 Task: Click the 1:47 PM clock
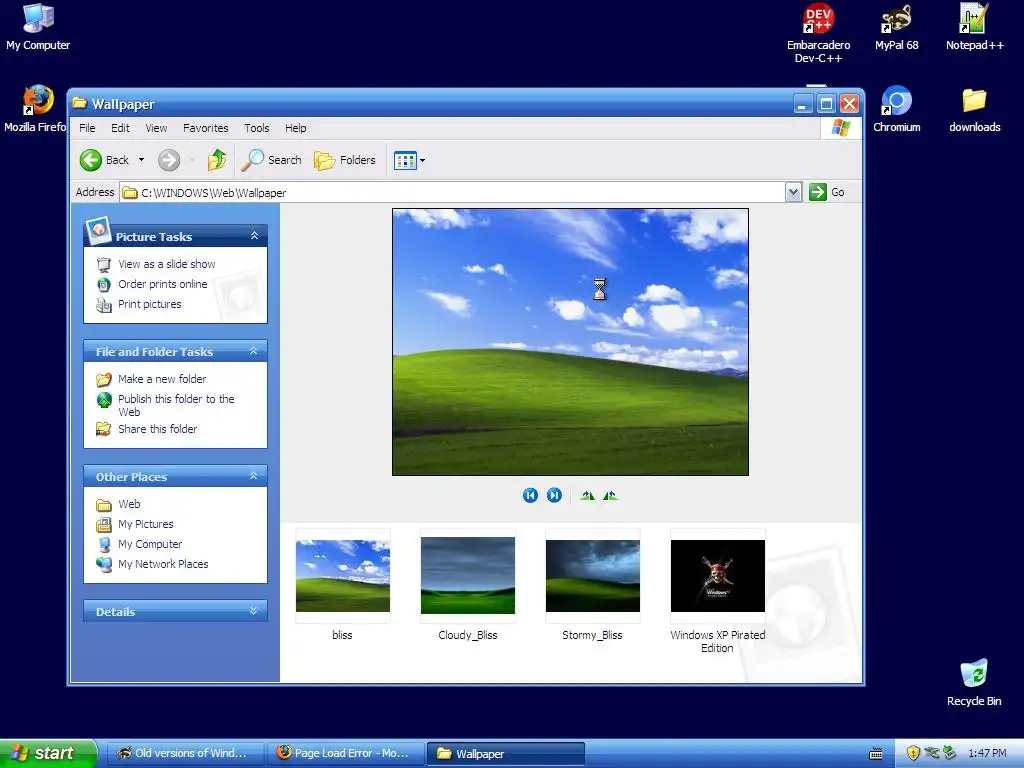pyautogui.click(x=987, y=753)
